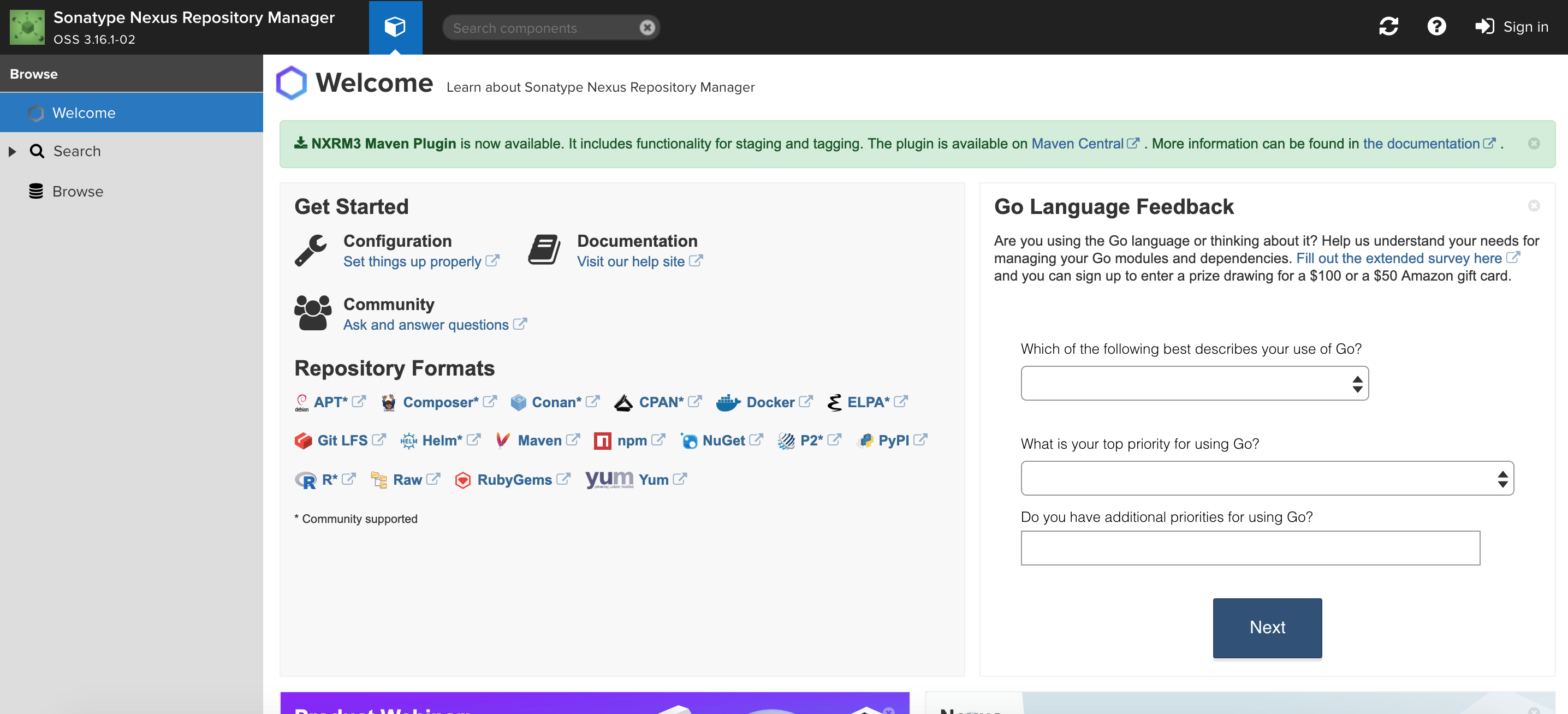Click the wrench Configuration icon
This screenshot has width=1568, height=714.
[311, 250]
